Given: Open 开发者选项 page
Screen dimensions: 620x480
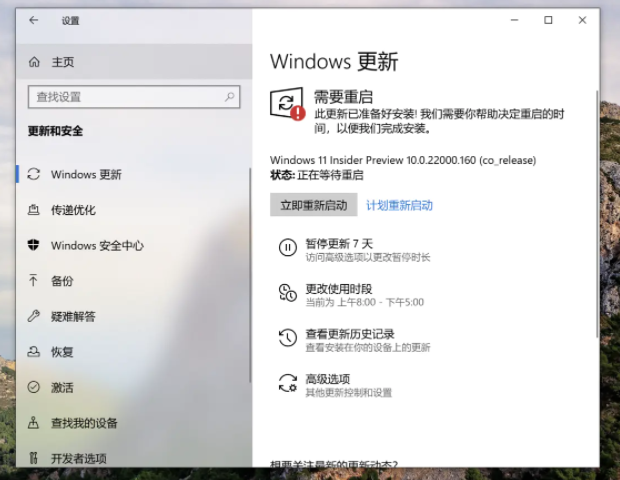Looking at the screenshot, I should [133, 458].
